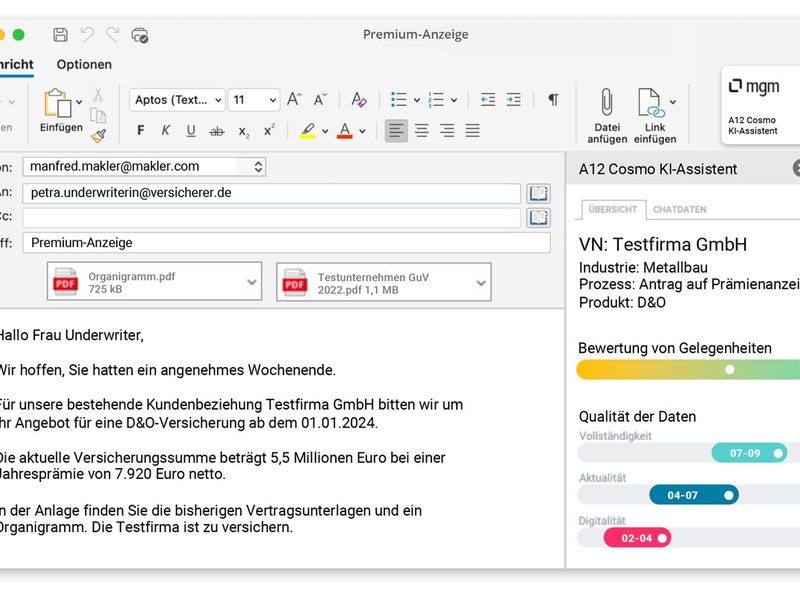The height and width of the screenshot is (600, 800).
Task: Toggle bold text formatting
Action: coord(140,130)
